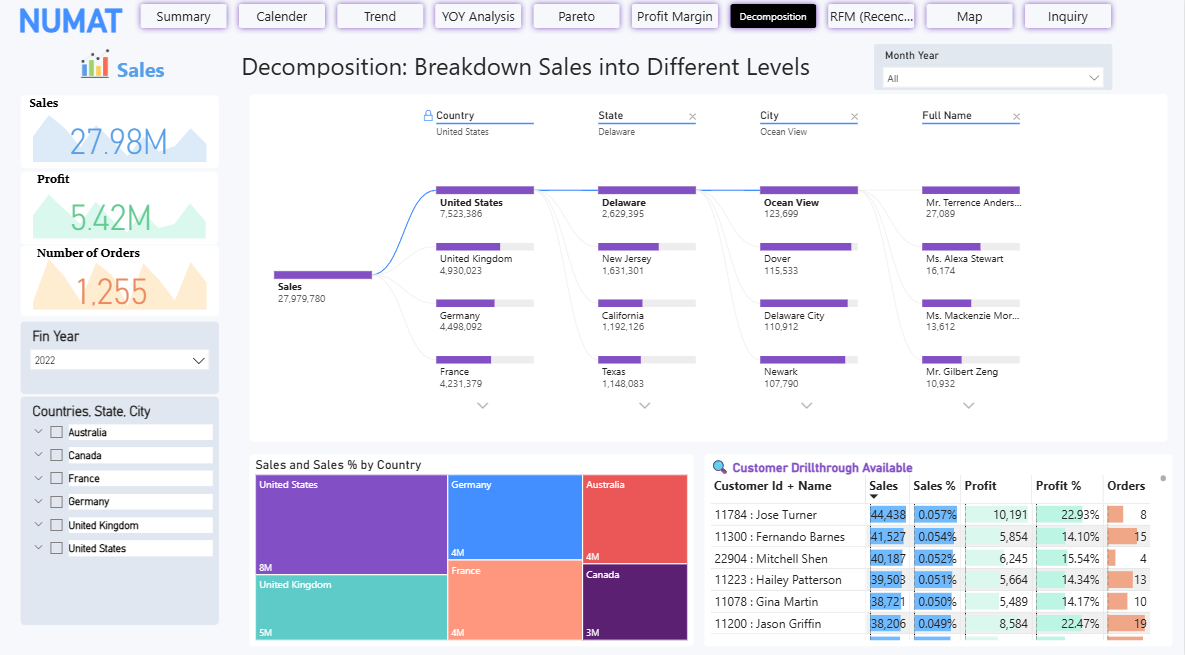Image resolution: width=1185 pixels, height=655 pixels.
Task: Go to the Trend tab
Action: click(380, 16)
